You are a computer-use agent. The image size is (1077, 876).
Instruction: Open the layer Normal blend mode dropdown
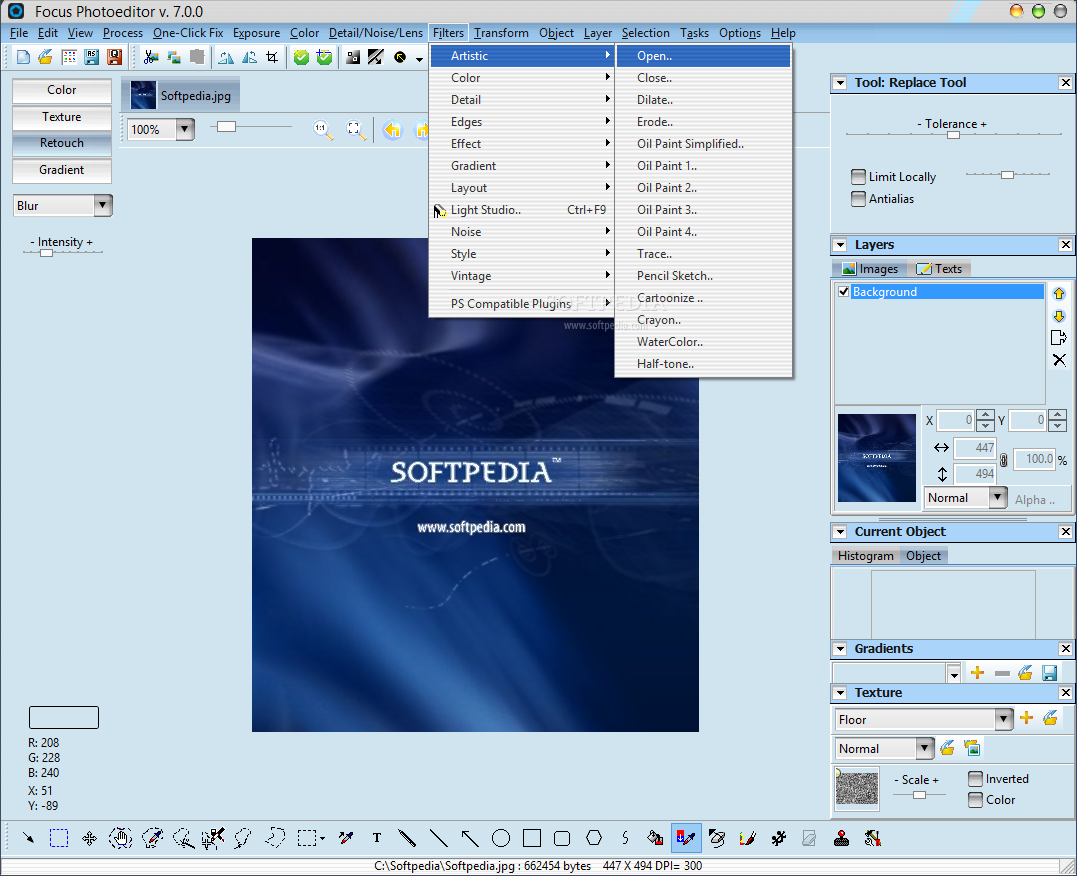[x=998, y=497]
